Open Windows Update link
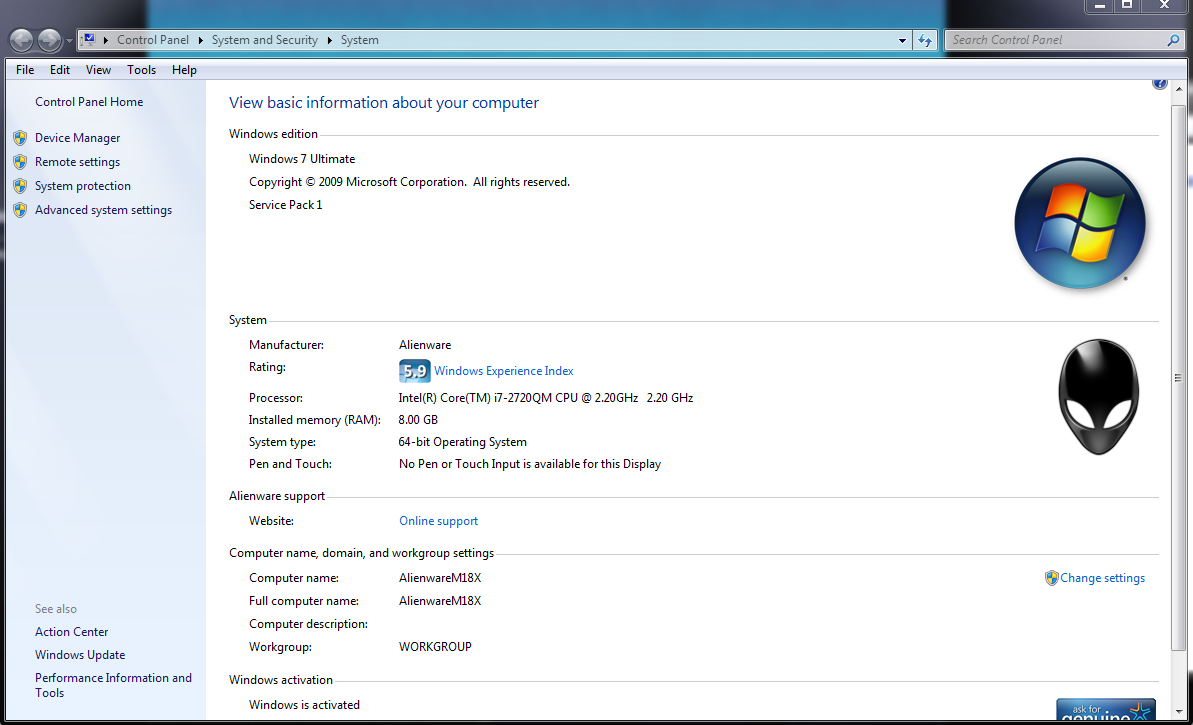Screen dimensions: 1193x725 click(80, 655)
